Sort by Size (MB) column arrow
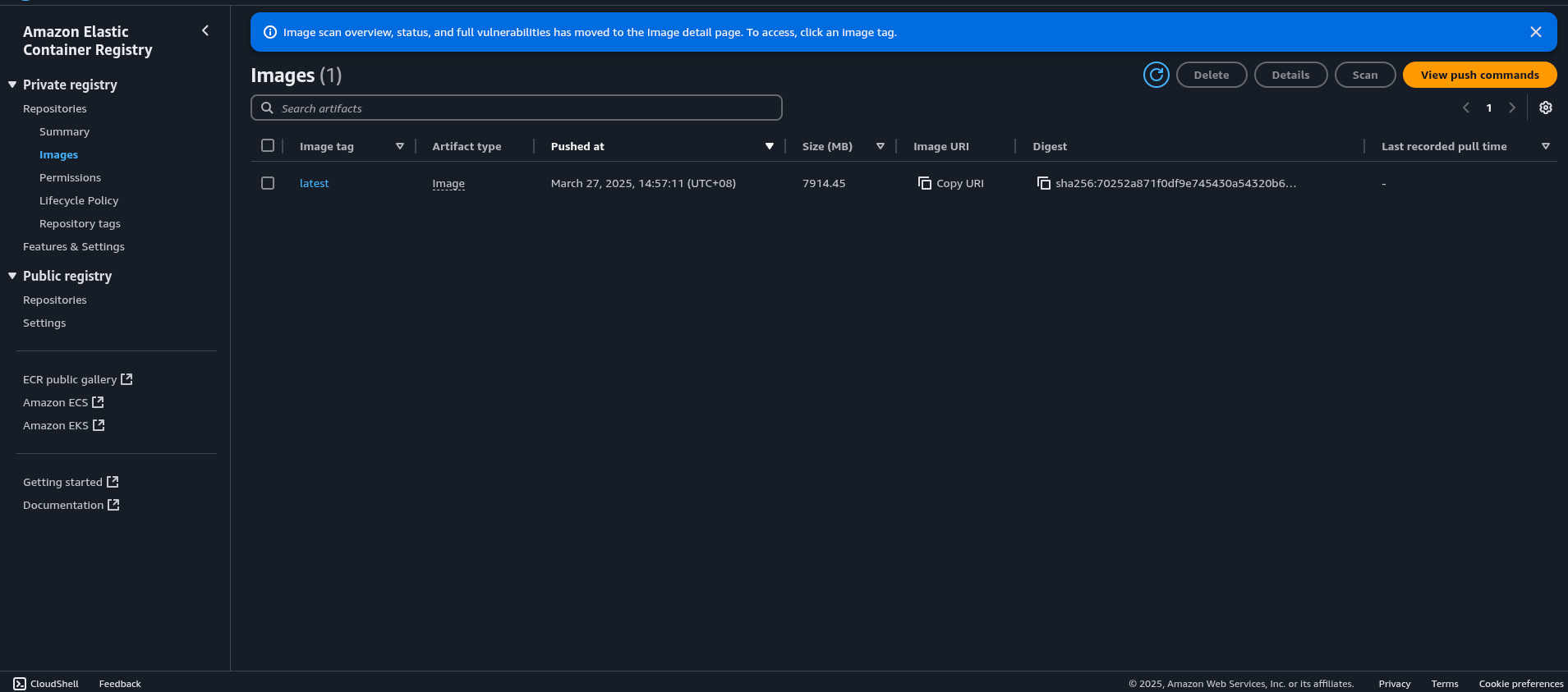The height and width of the screenshot is (692, 1568). pos(881,146)
